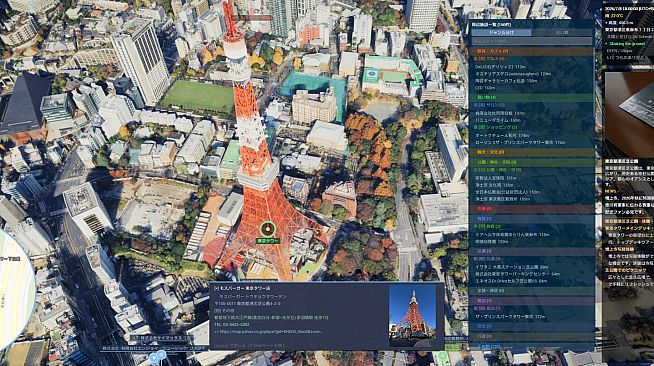Select the 宗教法人宝珠院 101m entry
The height and width of the screenshot is (366, 654).
496,178
